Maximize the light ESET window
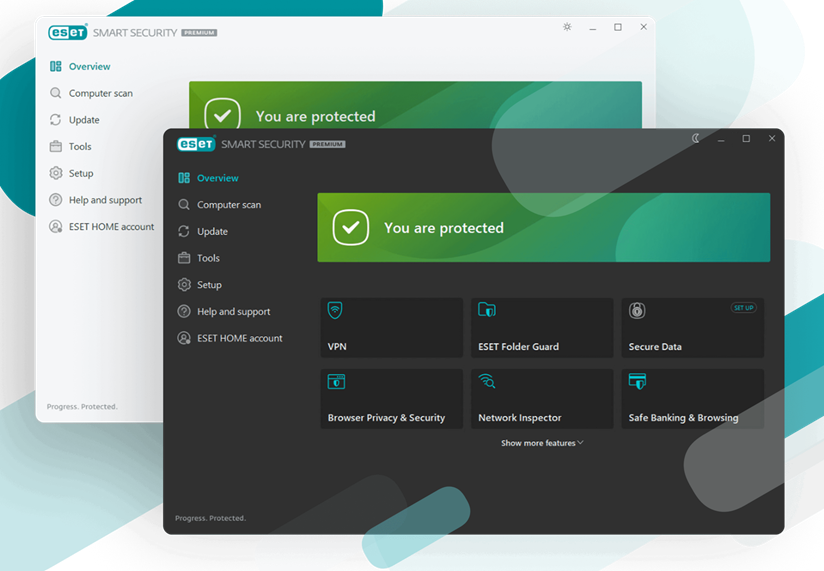Image resolution: width=824 pixels, height=571 pixels. 618,27
